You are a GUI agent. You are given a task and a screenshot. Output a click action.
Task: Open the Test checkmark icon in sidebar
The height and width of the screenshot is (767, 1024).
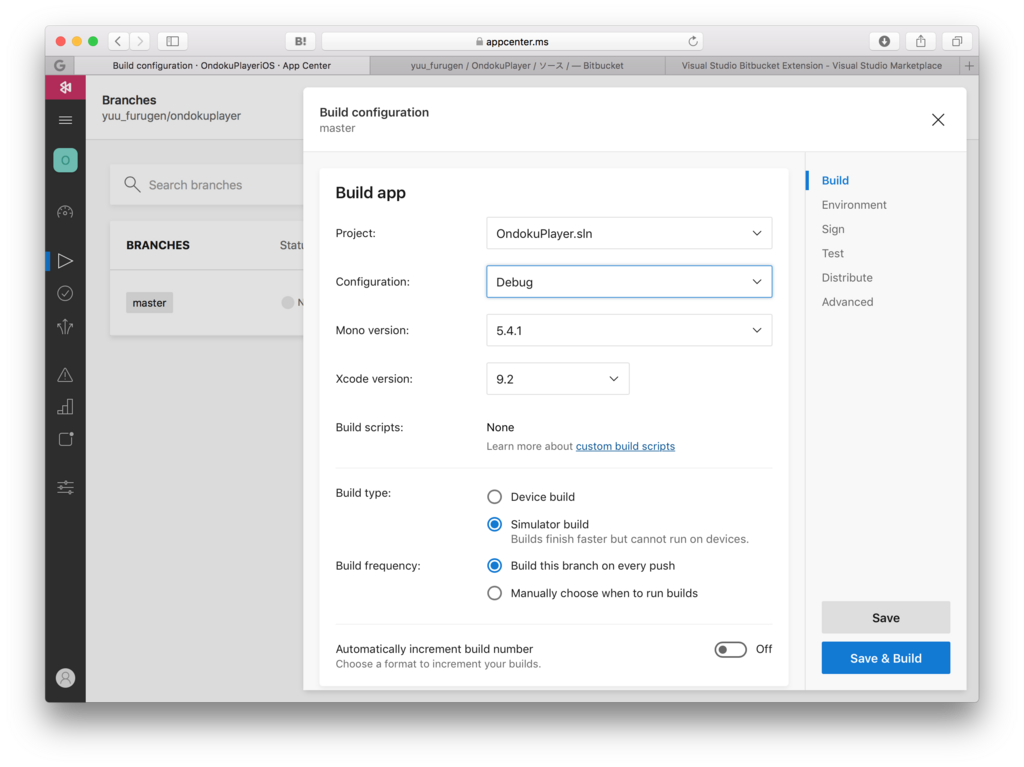(x=65, y=293)
